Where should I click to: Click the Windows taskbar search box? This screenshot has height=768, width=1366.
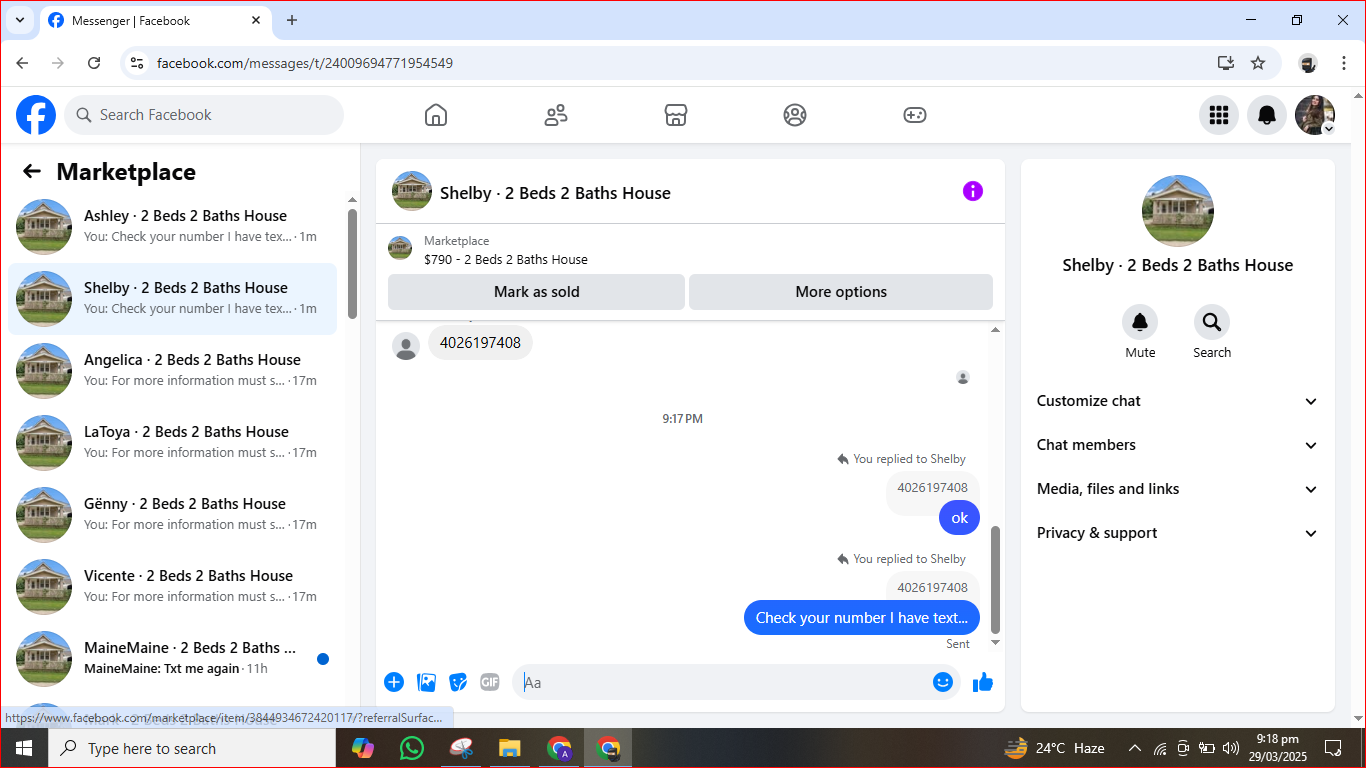coord(191,748)
